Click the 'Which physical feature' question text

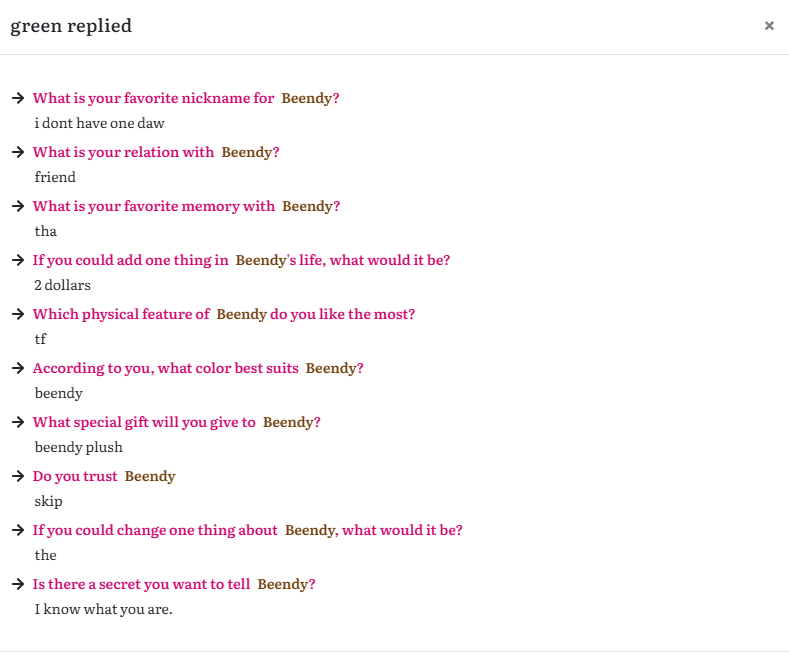224,314
